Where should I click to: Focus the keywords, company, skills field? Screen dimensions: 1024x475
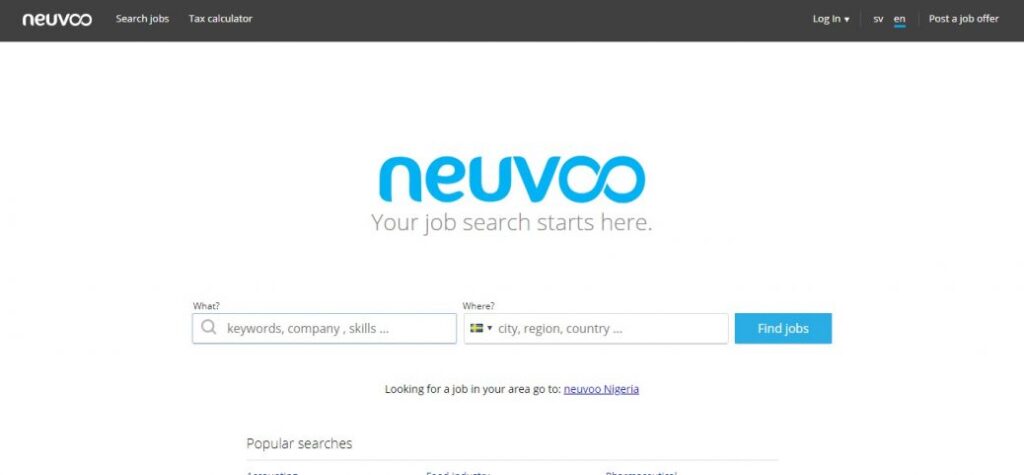[325, 328]
